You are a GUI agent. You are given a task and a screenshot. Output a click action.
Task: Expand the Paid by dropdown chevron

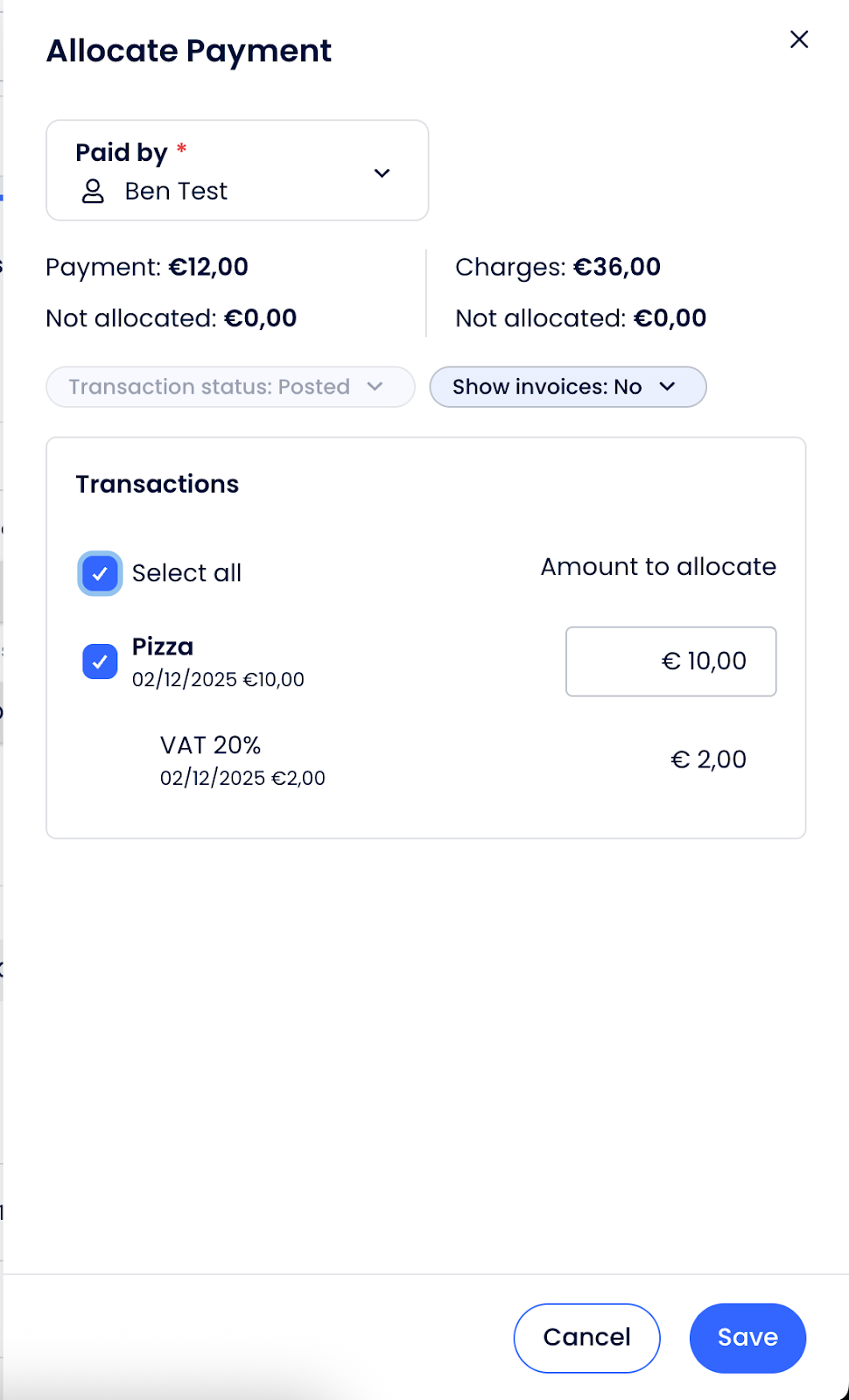tap(382, 173)
